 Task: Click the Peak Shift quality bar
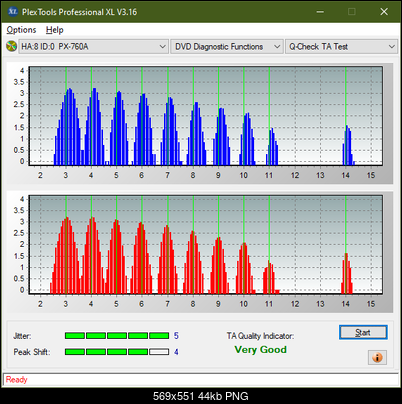[117, 352]
